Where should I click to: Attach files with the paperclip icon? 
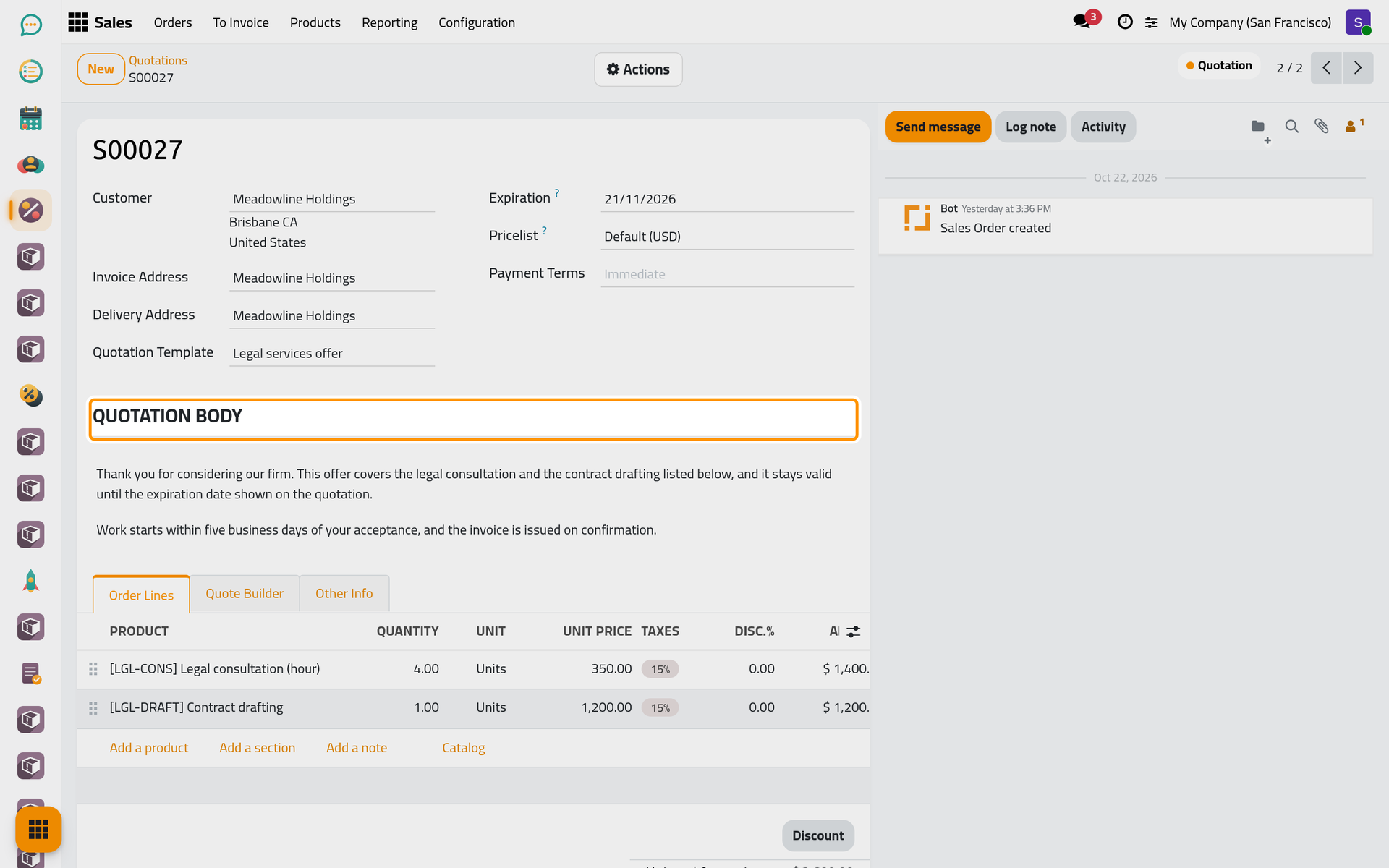pyautogui.click(x=1322, y=127)
